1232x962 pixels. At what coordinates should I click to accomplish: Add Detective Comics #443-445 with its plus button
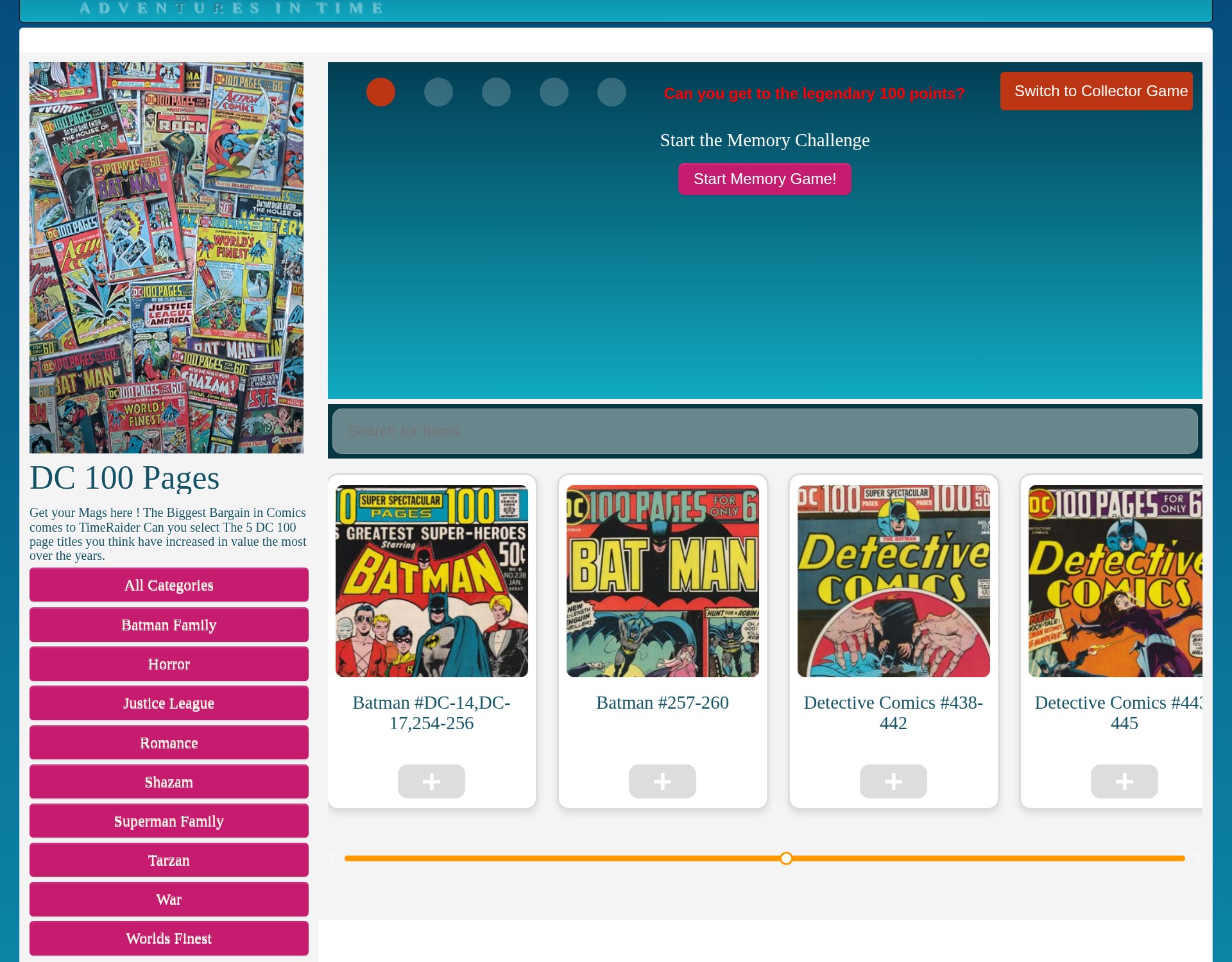tap(1124, 781)
